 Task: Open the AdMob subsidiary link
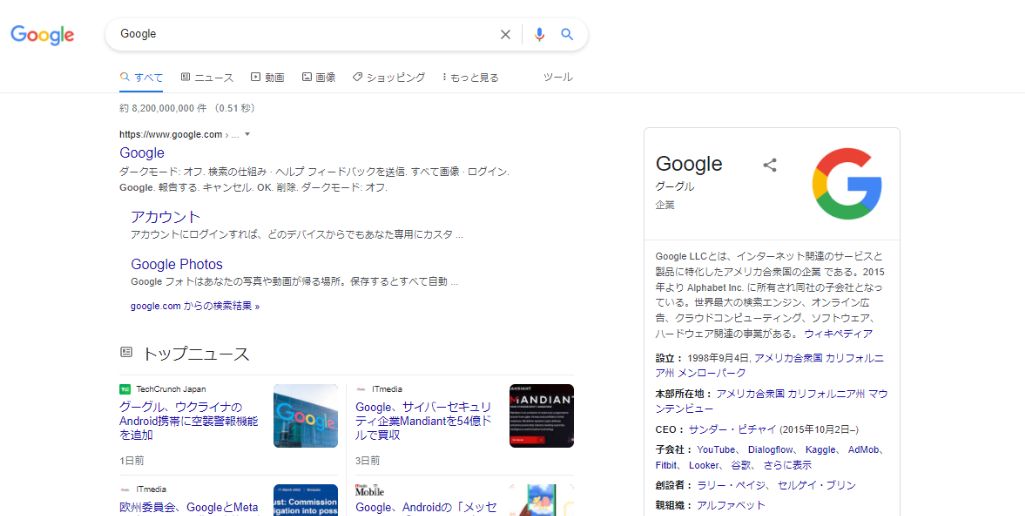864,450
